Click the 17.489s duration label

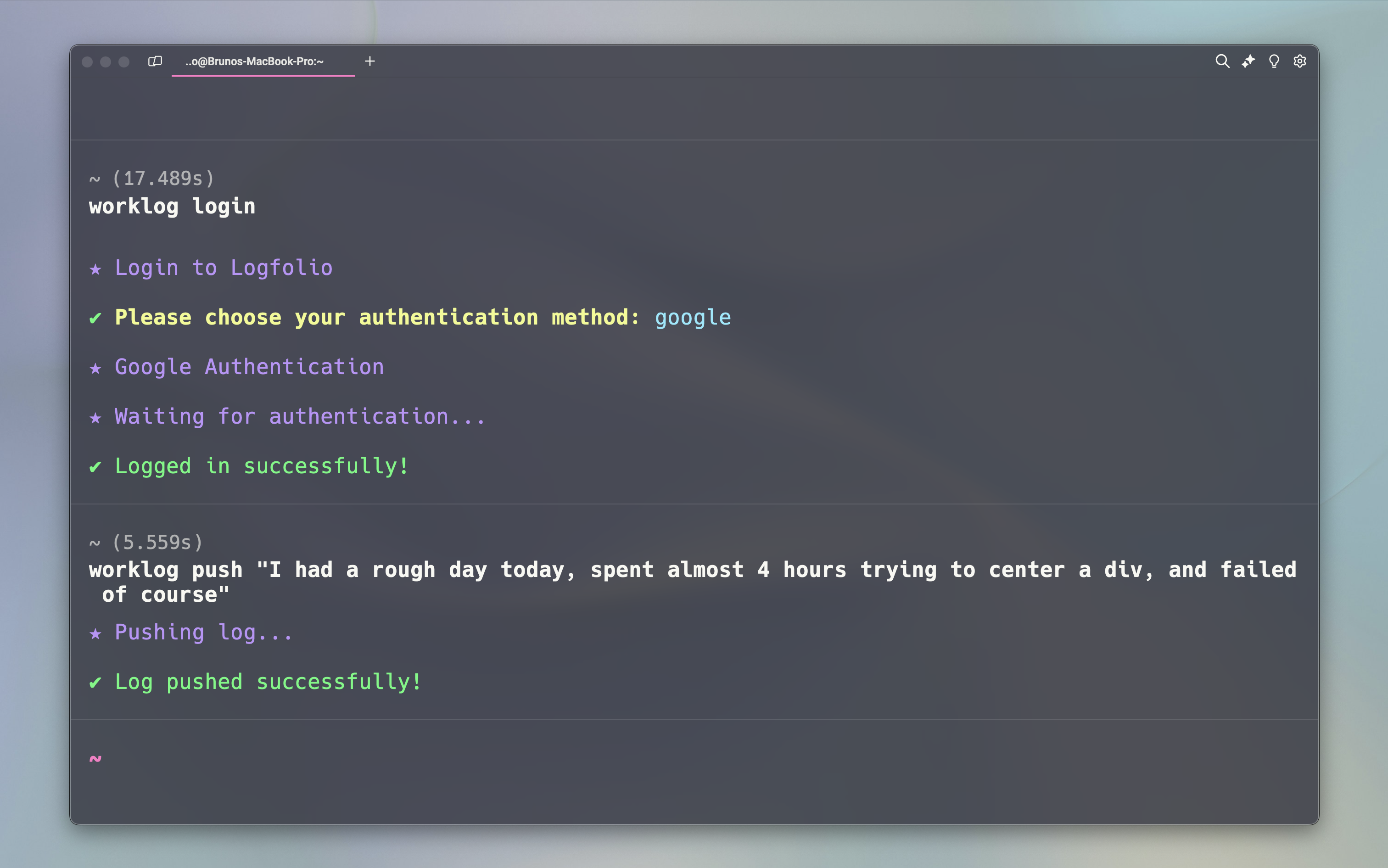pos(163,178)
